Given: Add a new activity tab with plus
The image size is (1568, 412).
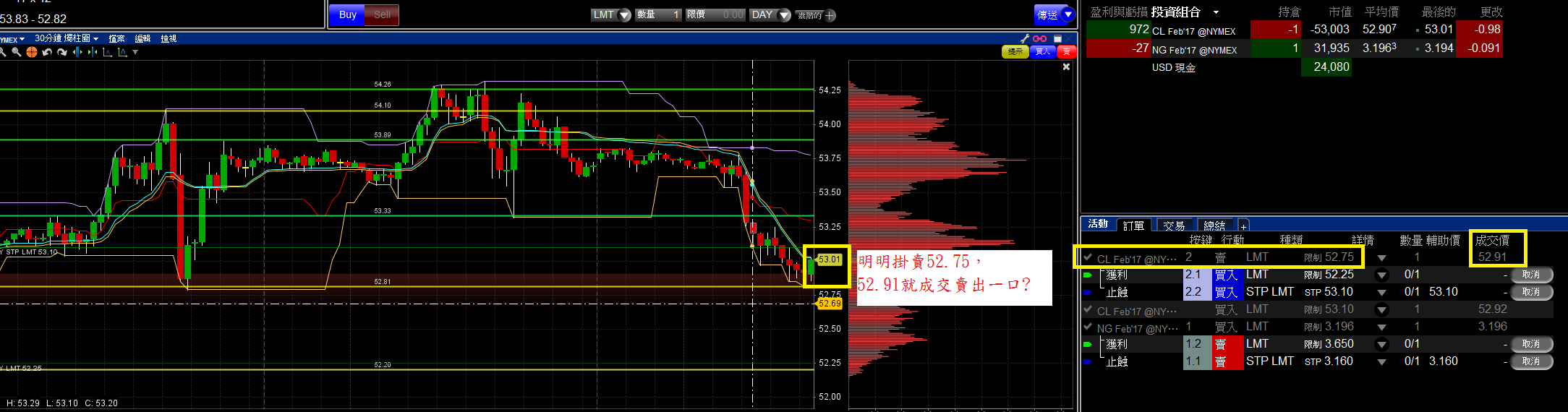Looking at the screenshot, I should pyautogui.click(x=1244, y=226).
